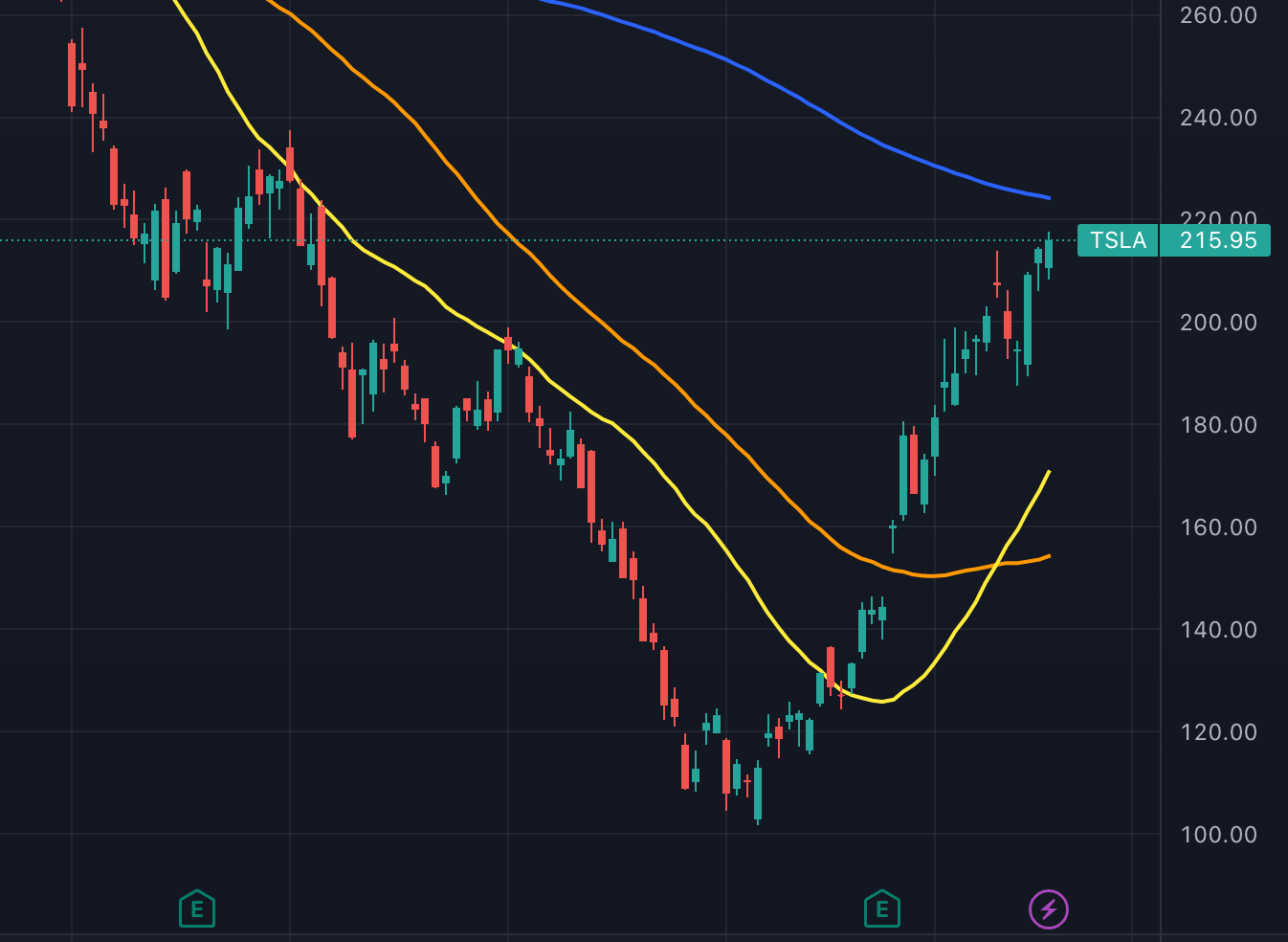Click the 140.00 price axis label
This screenshot has height=942, width=1288.
[1218, 630]
